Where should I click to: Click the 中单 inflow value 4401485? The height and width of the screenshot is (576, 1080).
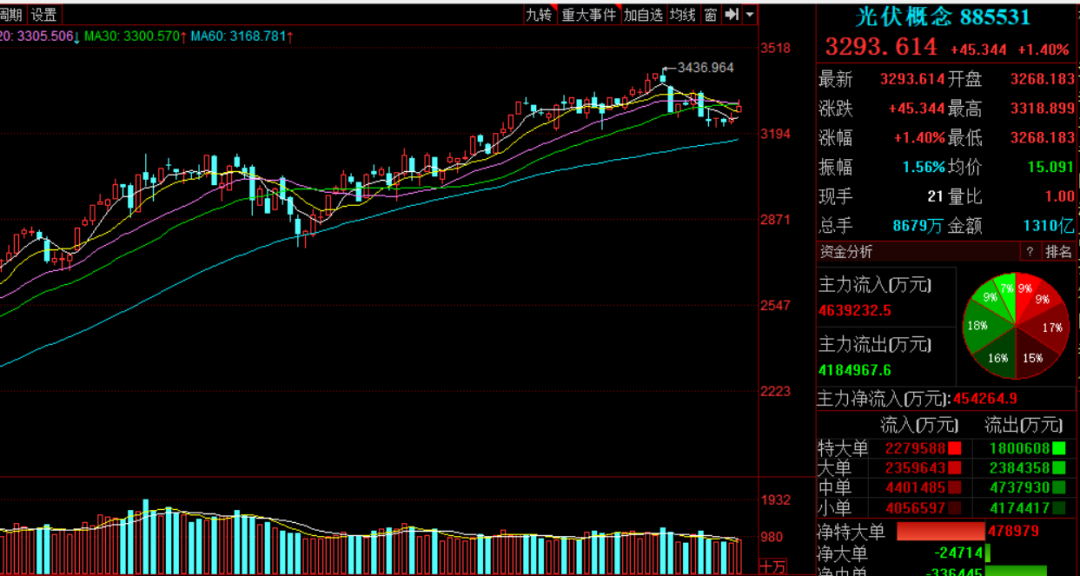click(915, 488)
